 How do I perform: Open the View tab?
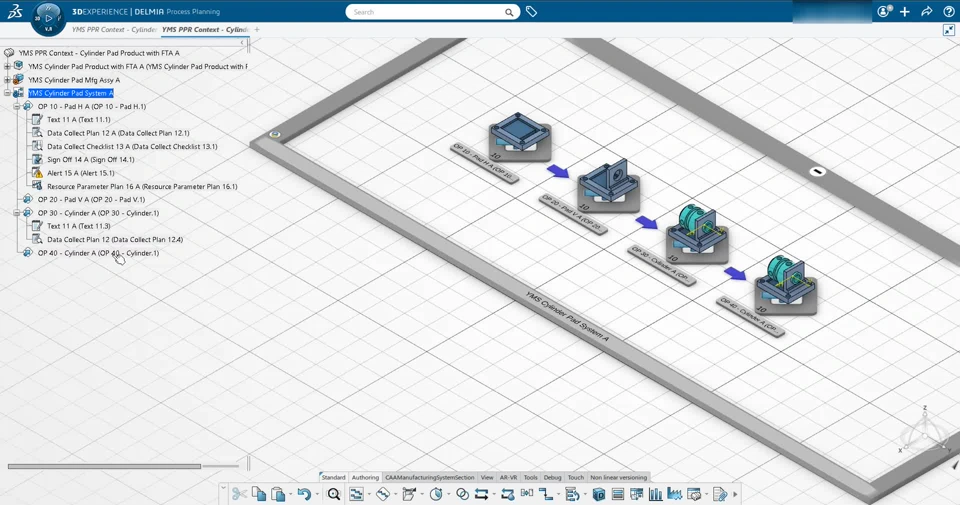pyautogui.click(x=487, y=477)
